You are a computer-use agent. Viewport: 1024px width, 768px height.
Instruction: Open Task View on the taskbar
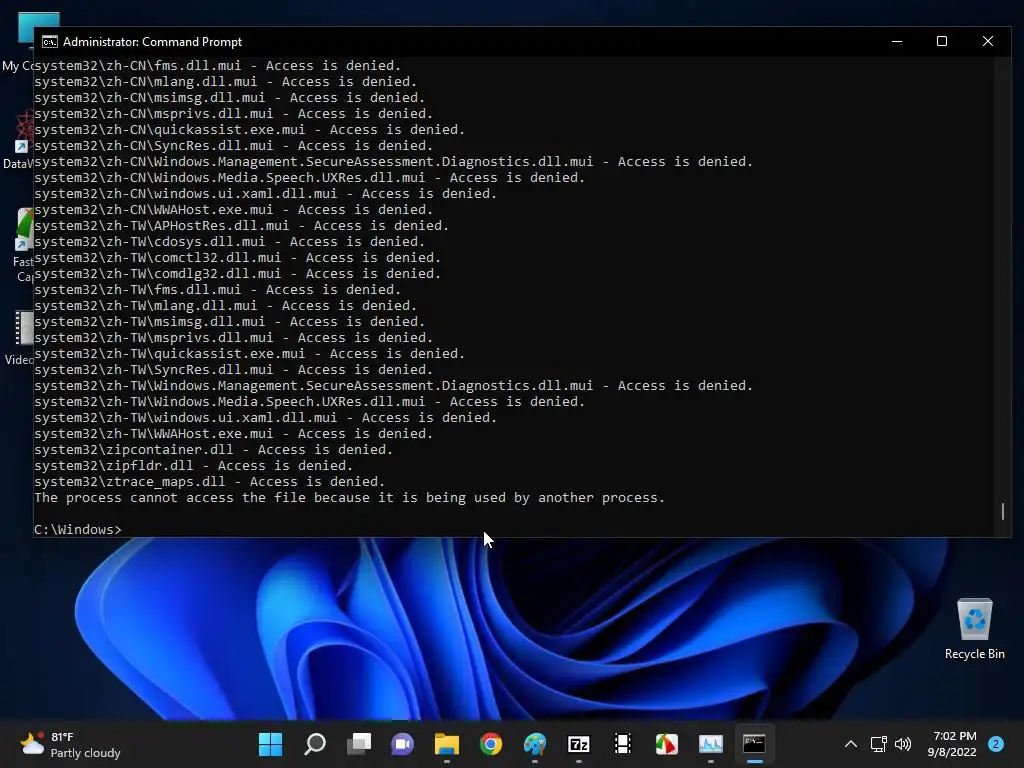pos(359,744)
